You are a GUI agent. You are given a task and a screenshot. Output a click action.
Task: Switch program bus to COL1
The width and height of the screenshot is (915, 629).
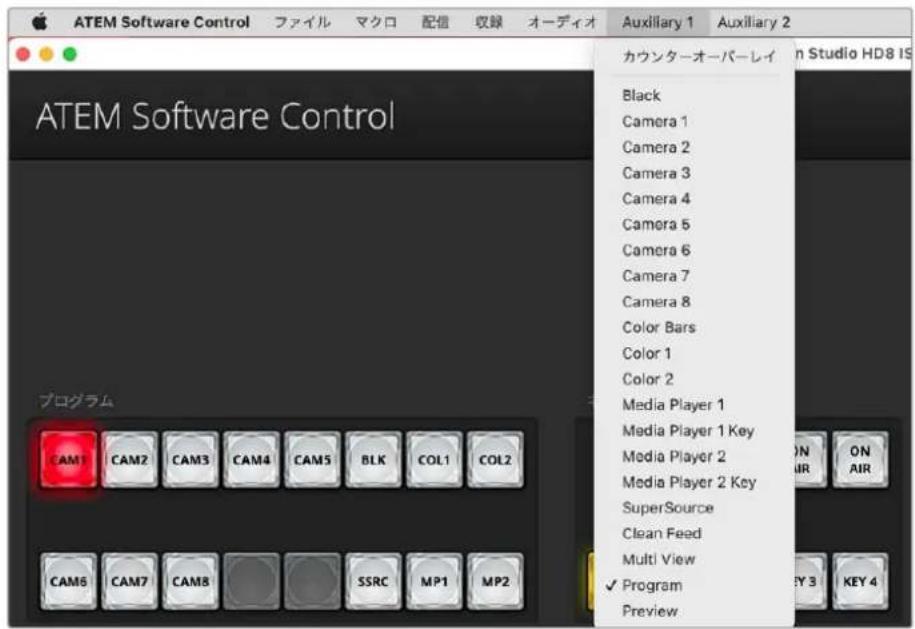[x=434, y=460]
